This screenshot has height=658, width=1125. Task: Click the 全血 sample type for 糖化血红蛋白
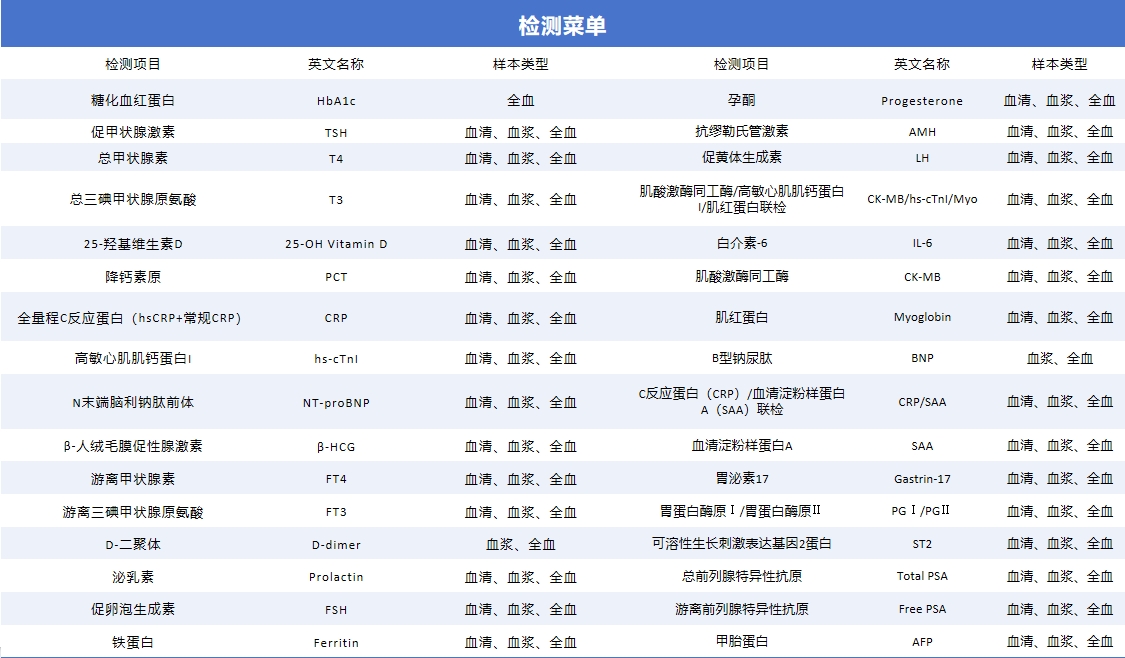pos(520,100)
